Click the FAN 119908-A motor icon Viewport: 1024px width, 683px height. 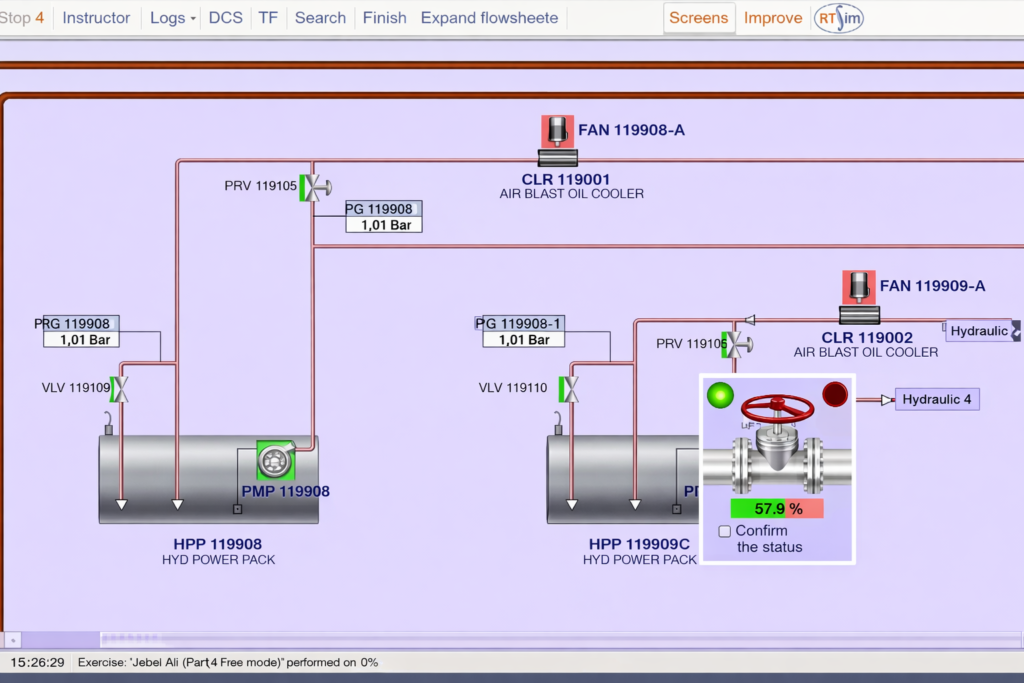[558, 131]
